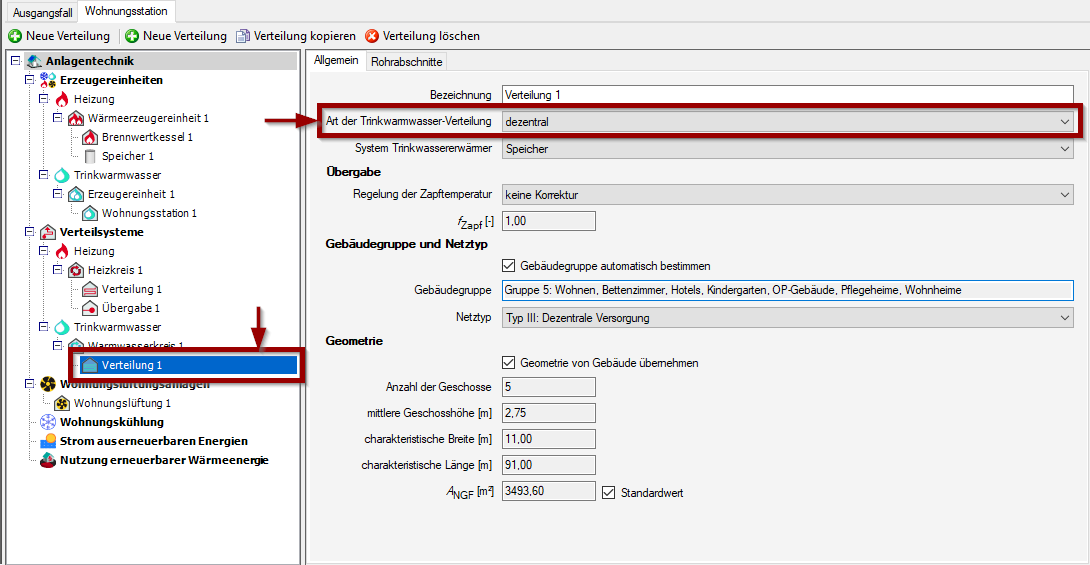
Task: Uncheck Geometrie von Gebäude übernehmen
Action: coord(508,363)
